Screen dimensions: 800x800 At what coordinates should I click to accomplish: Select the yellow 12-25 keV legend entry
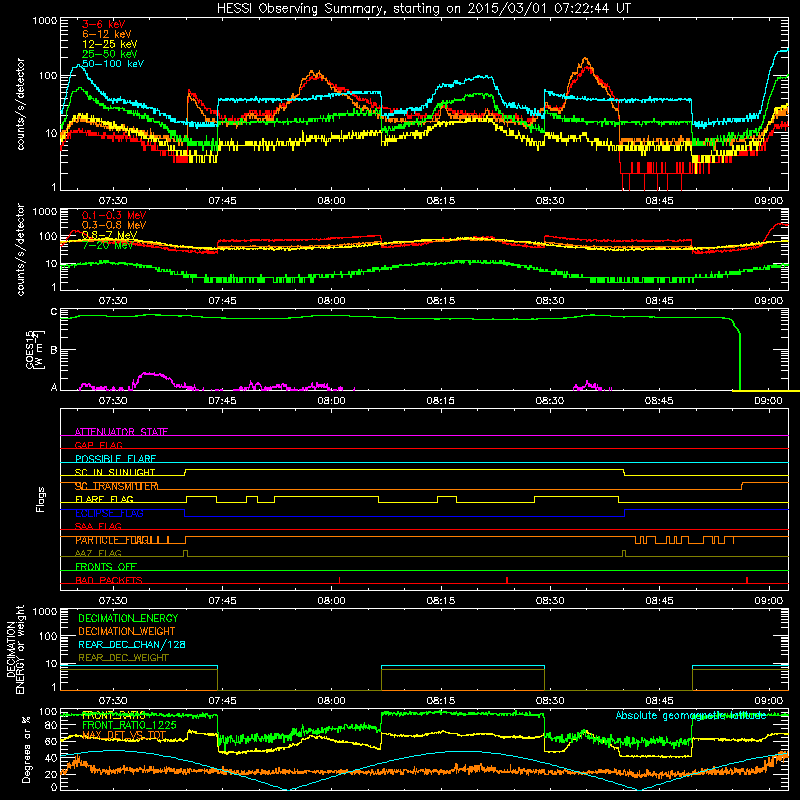click(110, 44)
